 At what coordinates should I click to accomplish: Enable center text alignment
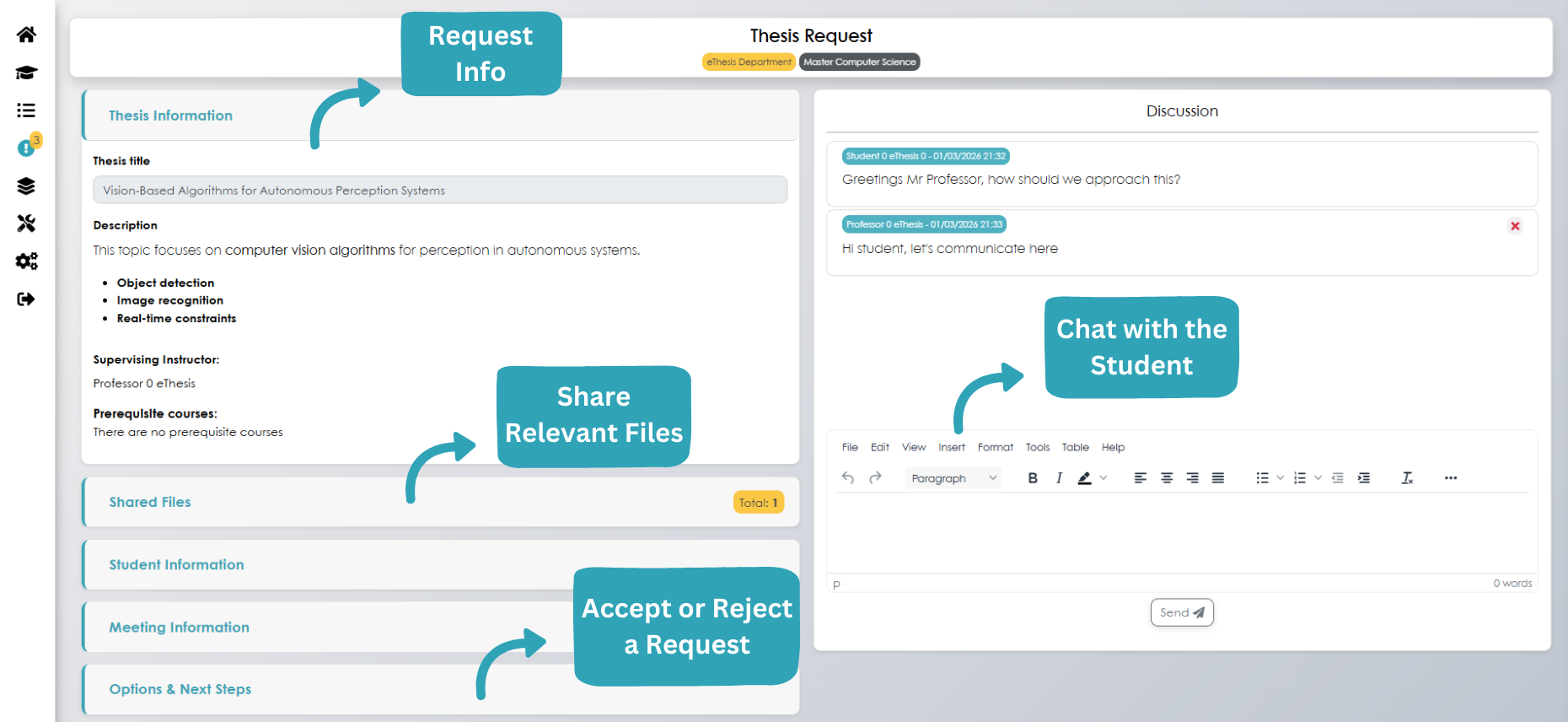point(1167,478)
